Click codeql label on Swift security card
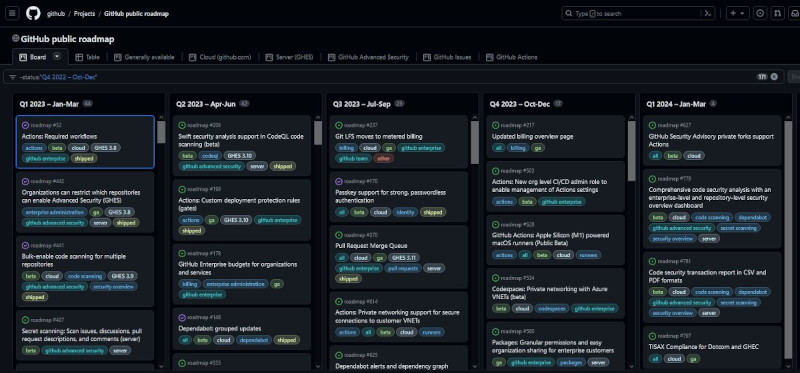Screen dimensions: 800x373 point(209,156)
